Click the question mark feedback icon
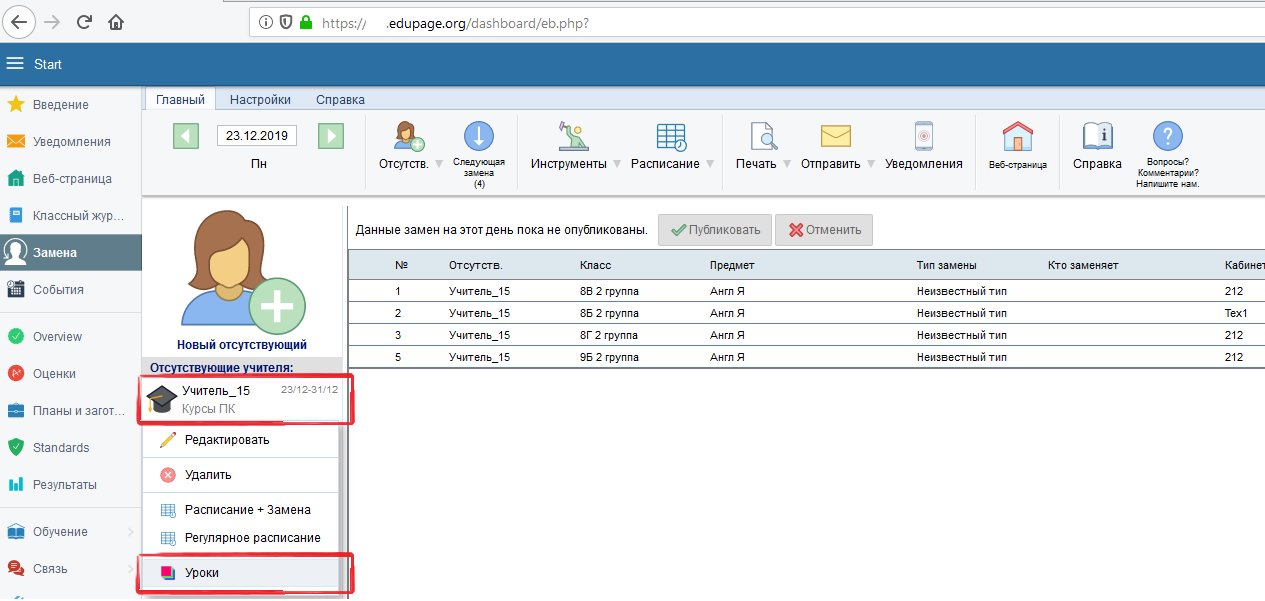 [1167, 137]
